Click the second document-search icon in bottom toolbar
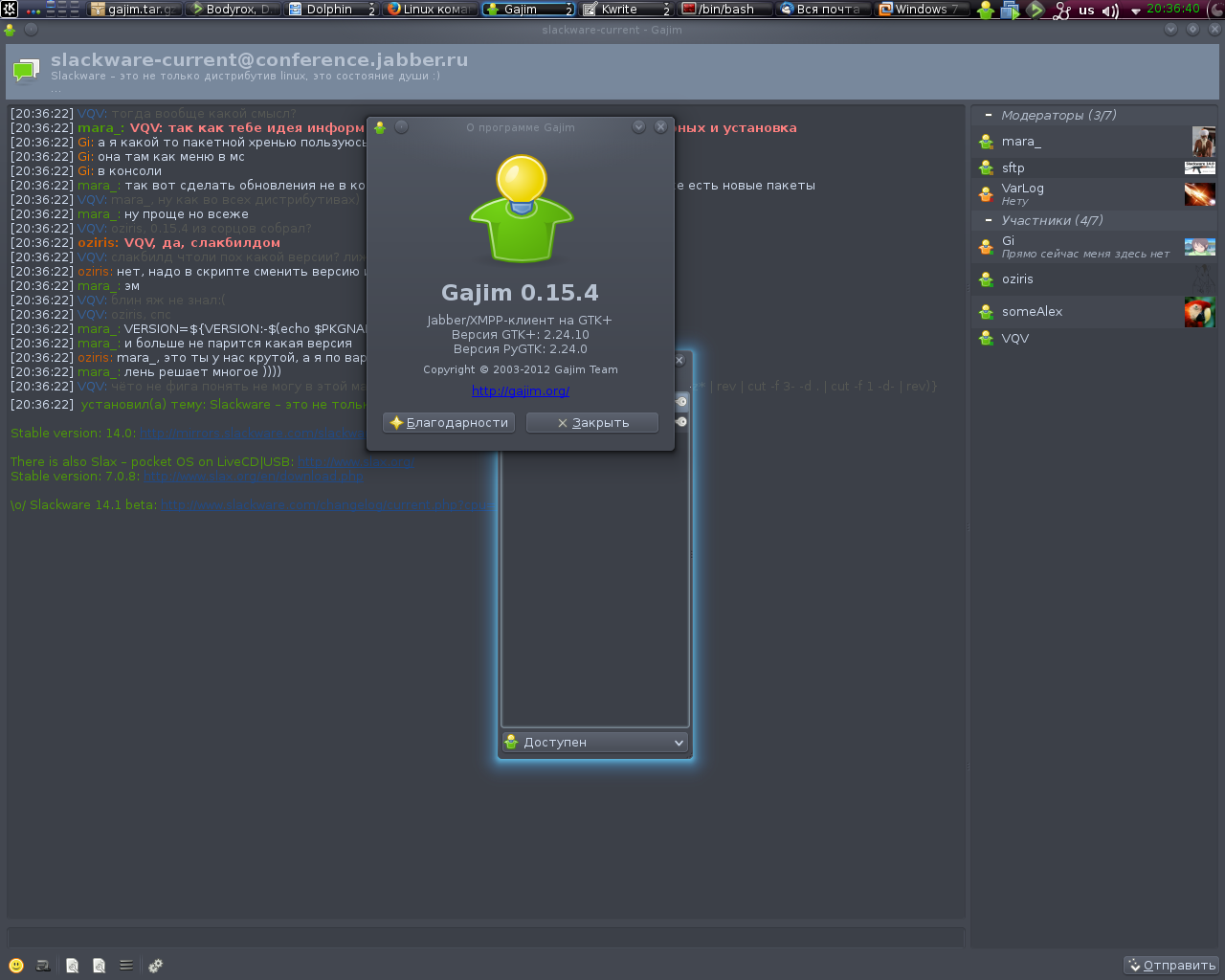Viewport: 1225px width, 980px height. (99, 966)
